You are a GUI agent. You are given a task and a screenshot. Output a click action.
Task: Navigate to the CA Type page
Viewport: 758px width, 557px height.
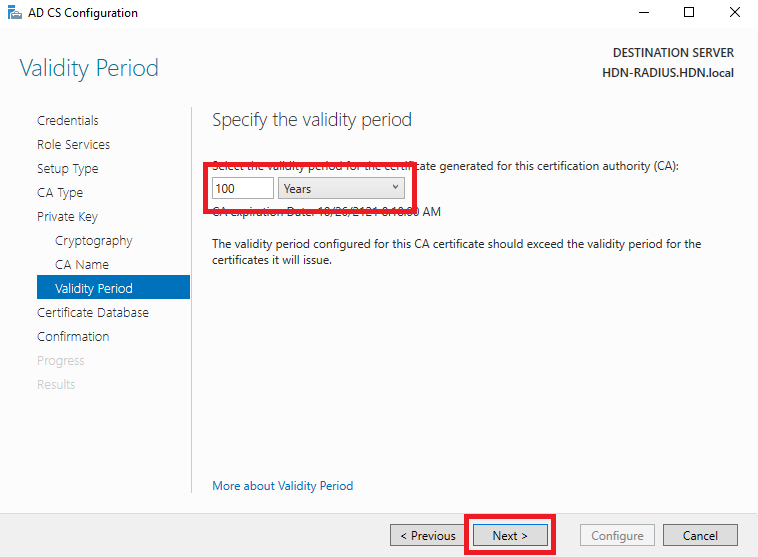click(60, 192)
